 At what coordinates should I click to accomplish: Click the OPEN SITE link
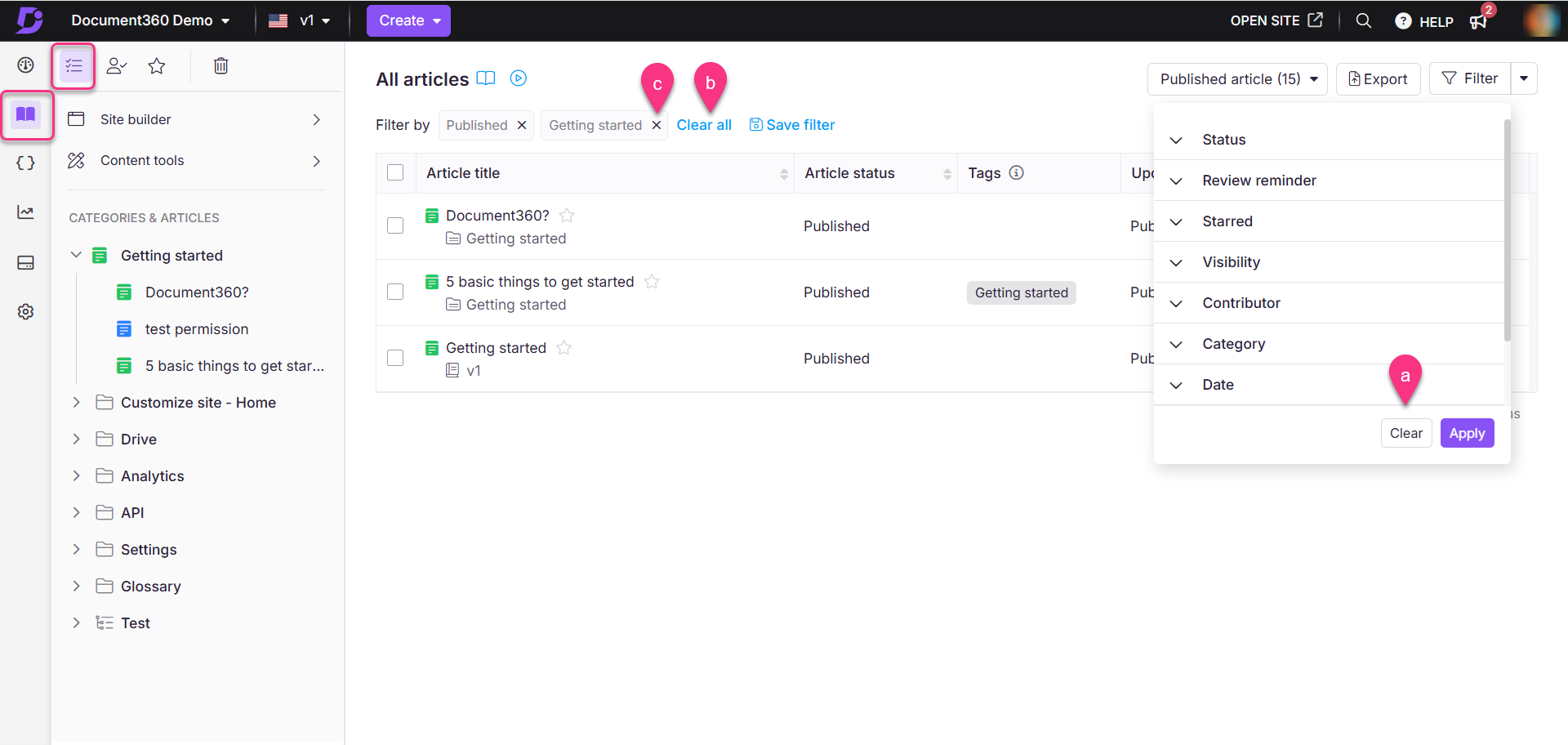(1276, 20)
